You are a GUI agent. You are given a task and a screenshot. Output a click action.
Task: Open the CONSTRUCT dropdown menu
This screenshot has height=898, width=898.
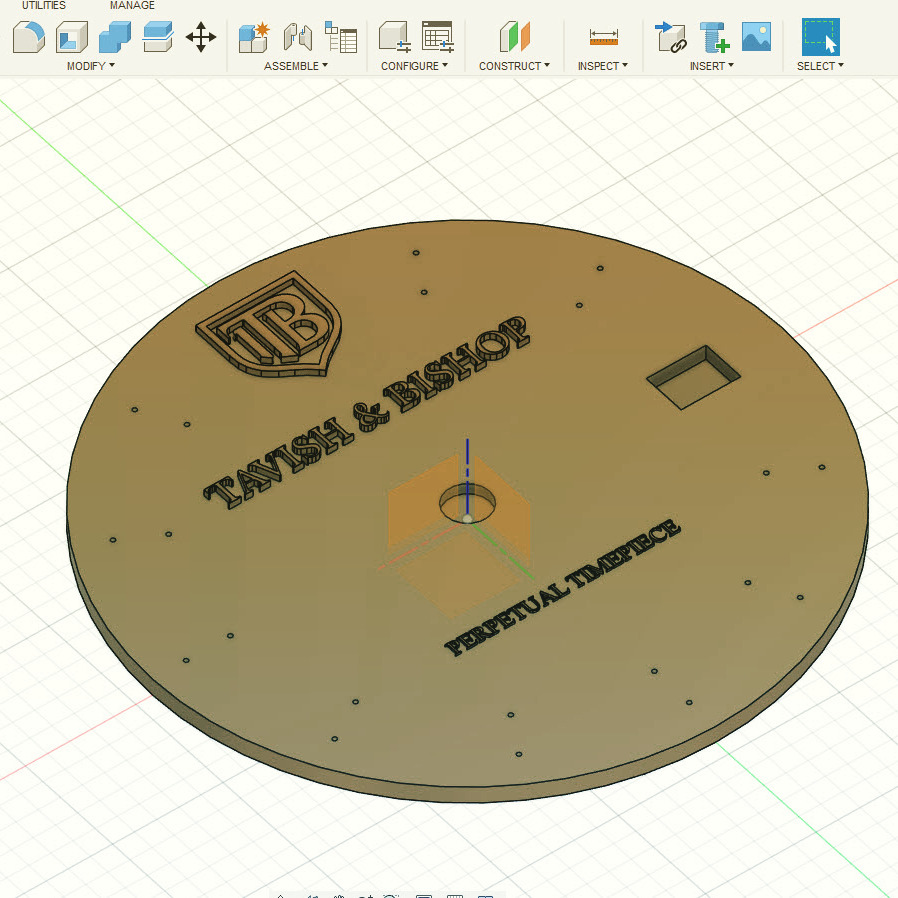[514, 66]
